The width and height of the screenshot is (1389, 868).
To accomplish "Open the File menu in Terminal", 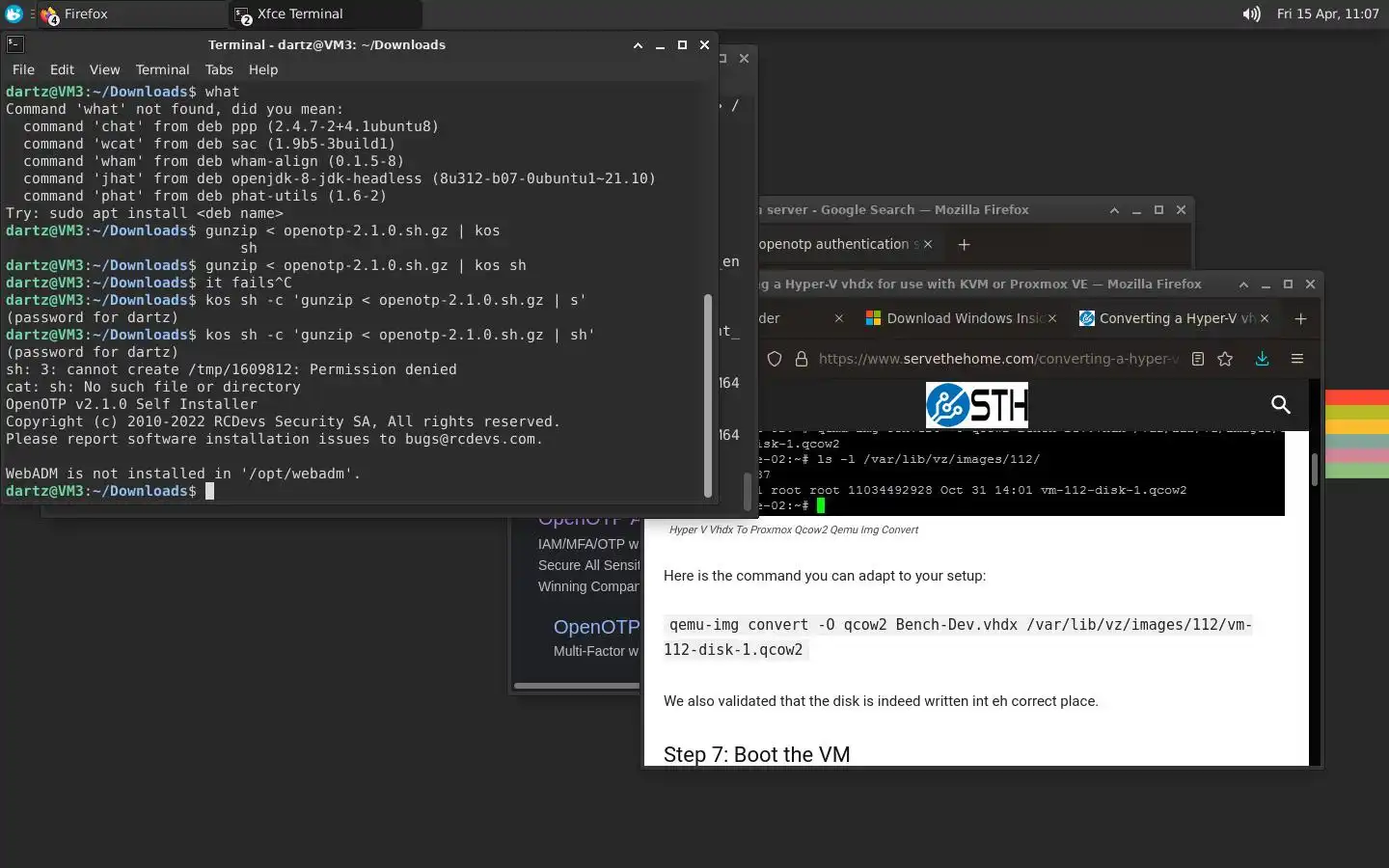I will click(x=23, y=69).
